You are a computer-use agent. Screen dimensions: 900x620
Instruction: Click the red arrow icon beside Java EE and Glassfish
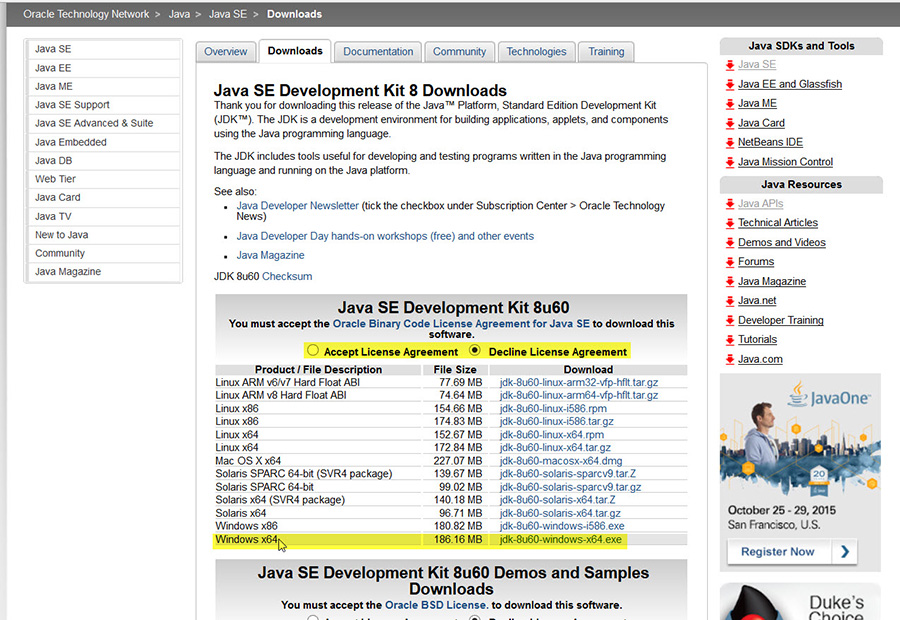(x=730, y=85)
